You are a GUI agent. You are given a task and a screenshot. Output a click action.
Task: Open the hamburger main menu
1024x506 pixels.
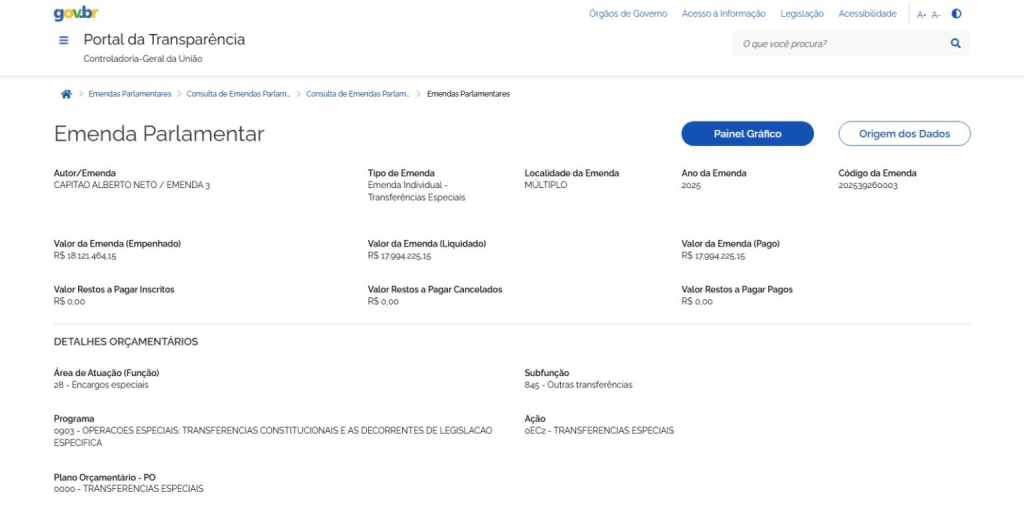coord(64,41)
